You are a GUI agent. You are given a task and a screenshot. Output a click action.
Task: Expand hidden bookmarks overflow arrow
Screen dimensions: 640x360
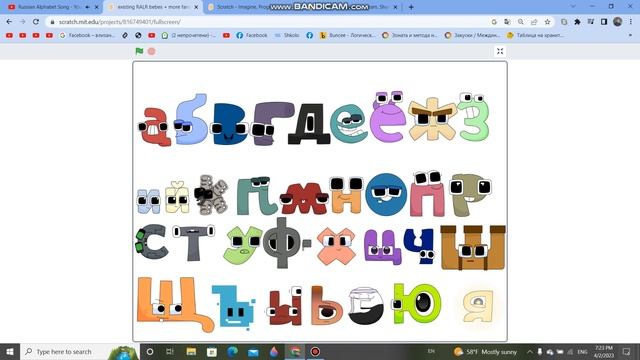(x=631, y=36)
